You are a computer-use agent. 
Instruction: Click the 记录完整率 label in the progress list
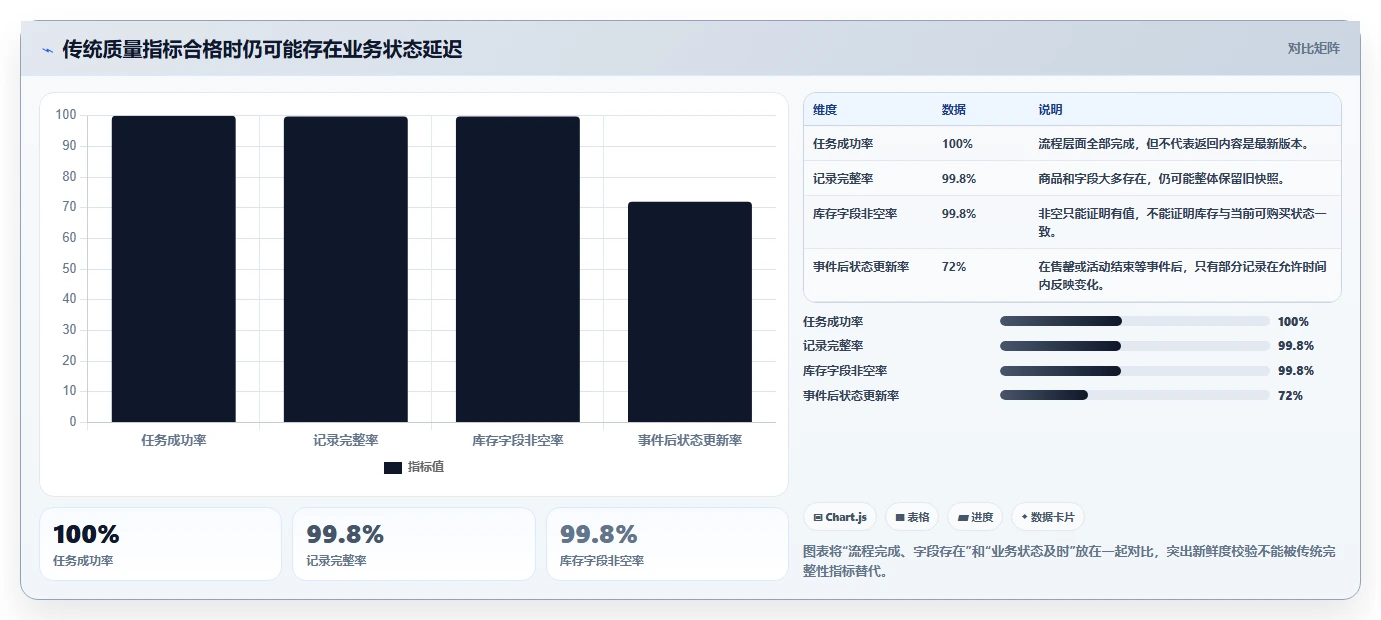click(x=833, y=346)
